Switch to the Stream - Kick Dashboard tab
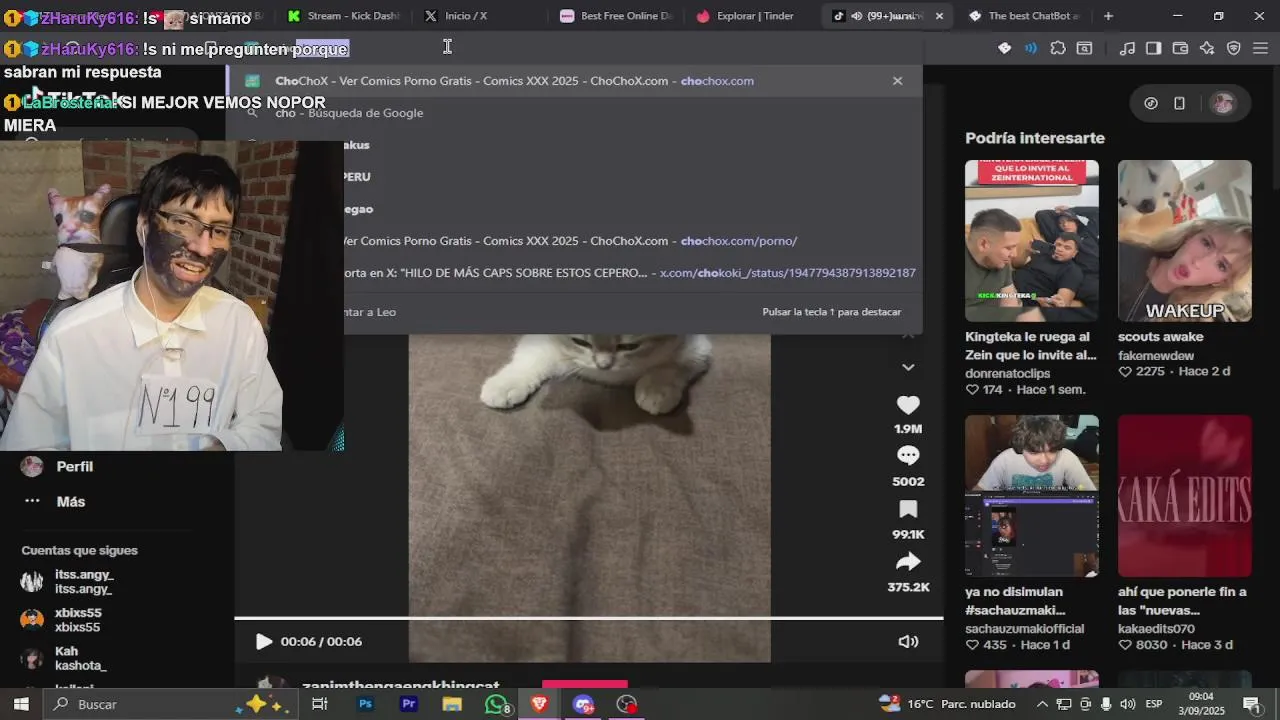 tap(341, 16)
